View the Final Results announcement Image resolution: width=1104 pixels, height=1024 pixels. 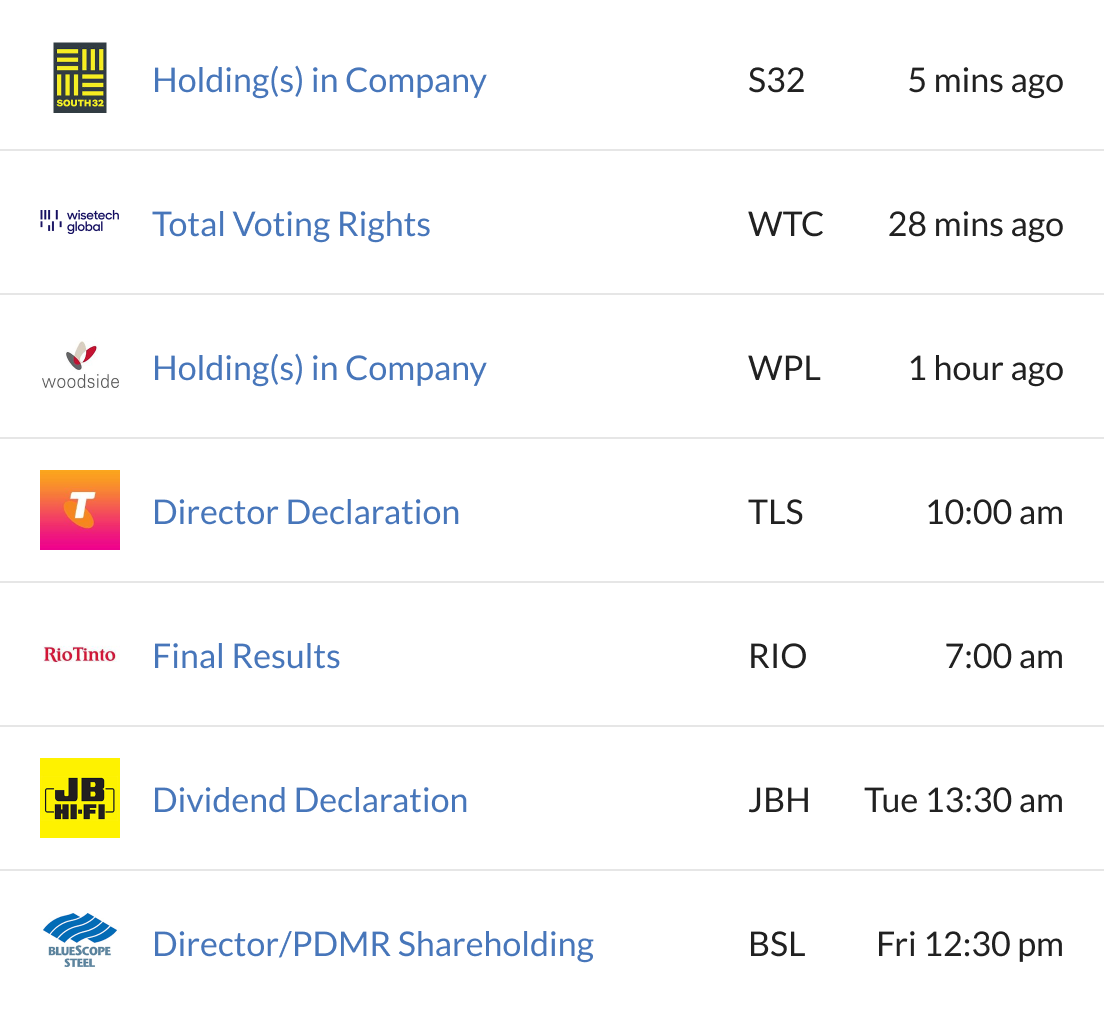[x=246, y=656]
